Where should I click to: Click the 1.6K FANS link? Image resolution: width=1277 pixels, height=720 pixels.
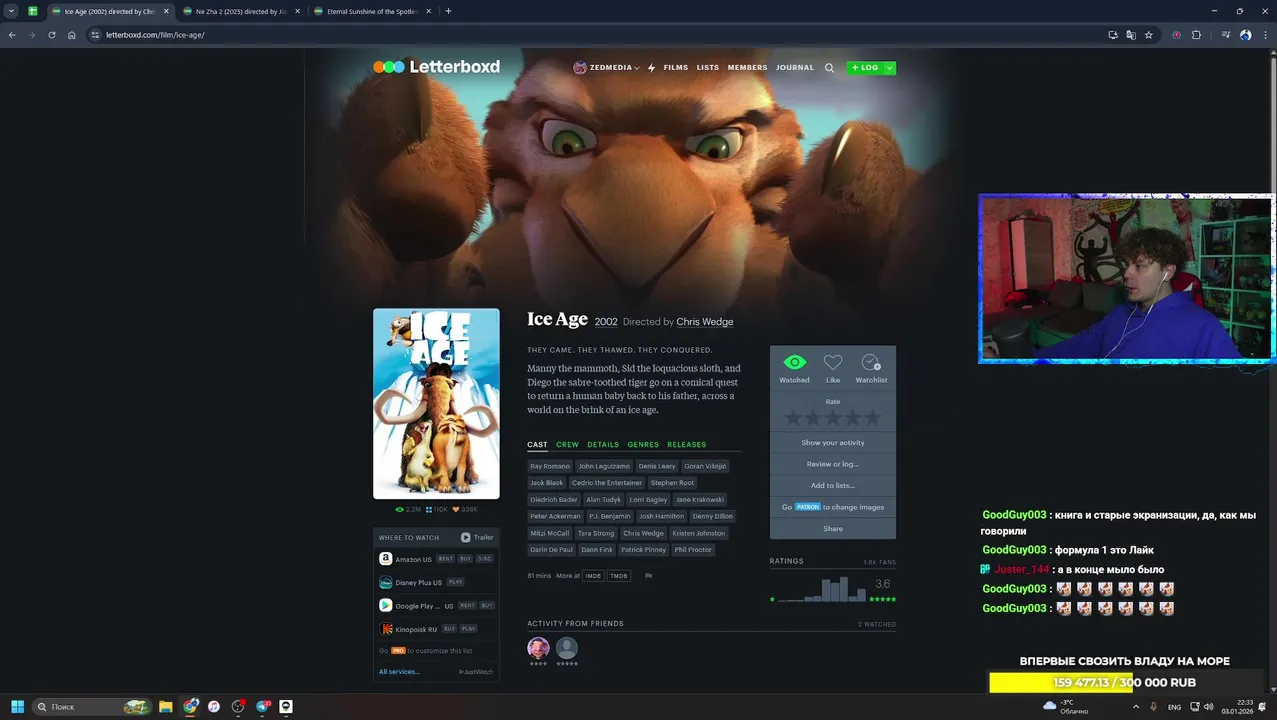880,563
